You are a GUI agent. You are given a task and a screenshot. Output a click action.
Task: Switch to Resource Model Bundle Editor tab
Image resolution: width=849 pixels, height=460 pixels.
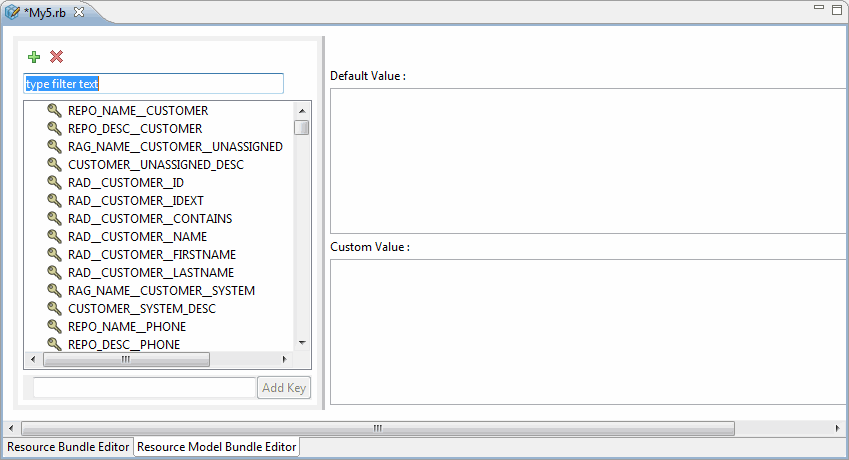coord(217,447)
